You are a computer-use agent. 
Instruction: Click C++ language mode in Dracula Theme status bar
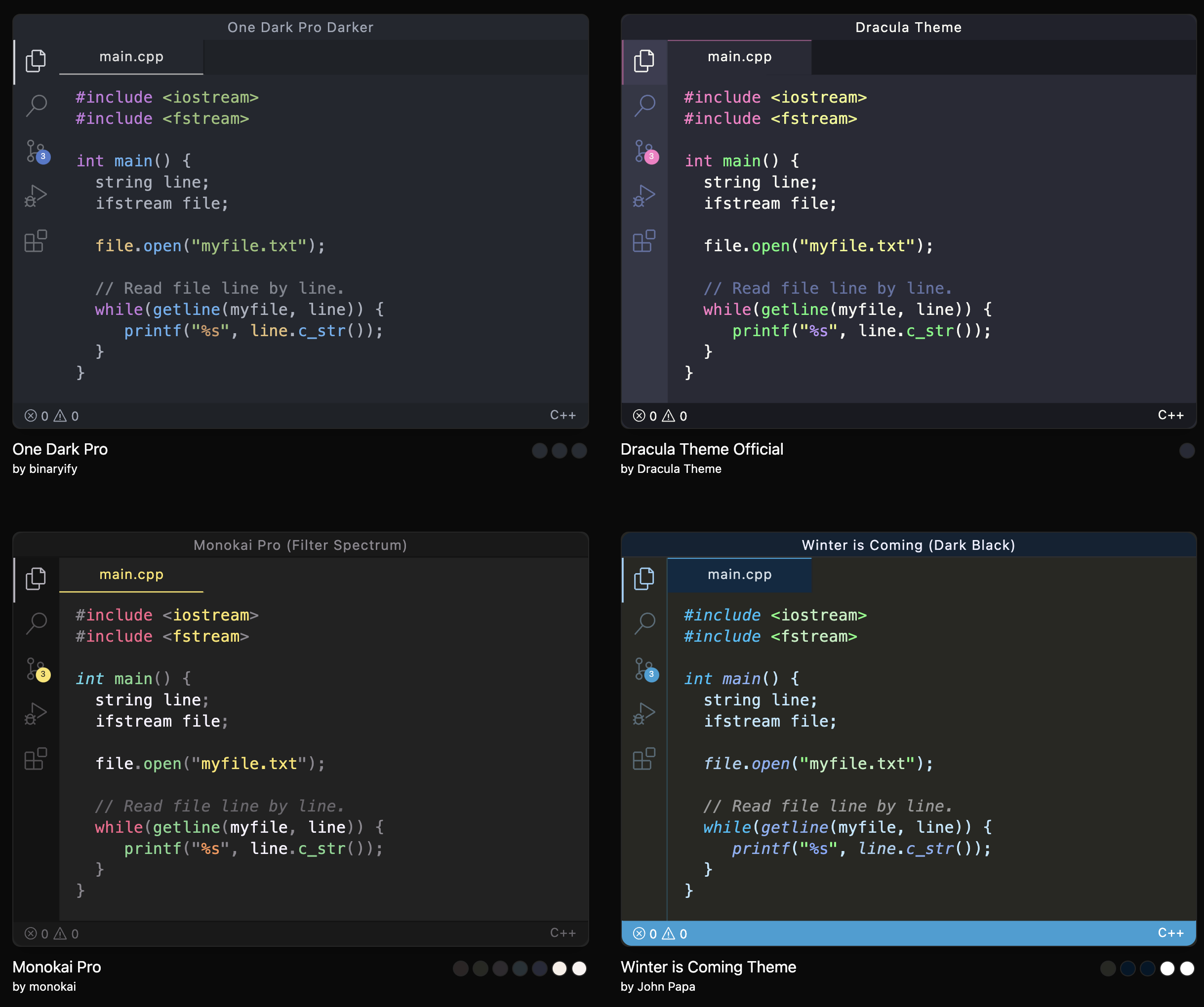(1171, 415)
